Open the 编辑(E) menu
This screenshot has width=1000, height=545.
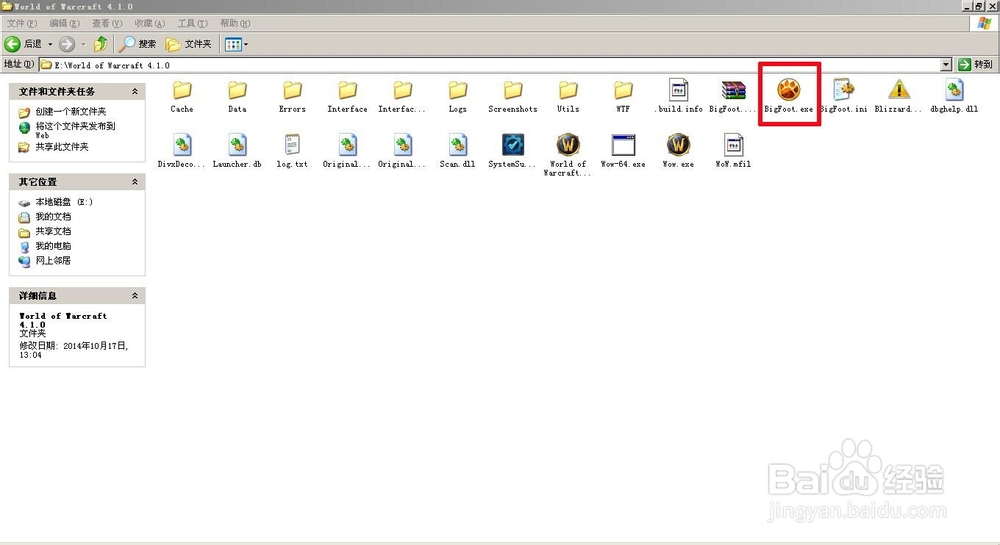click(x=64, y=23)
